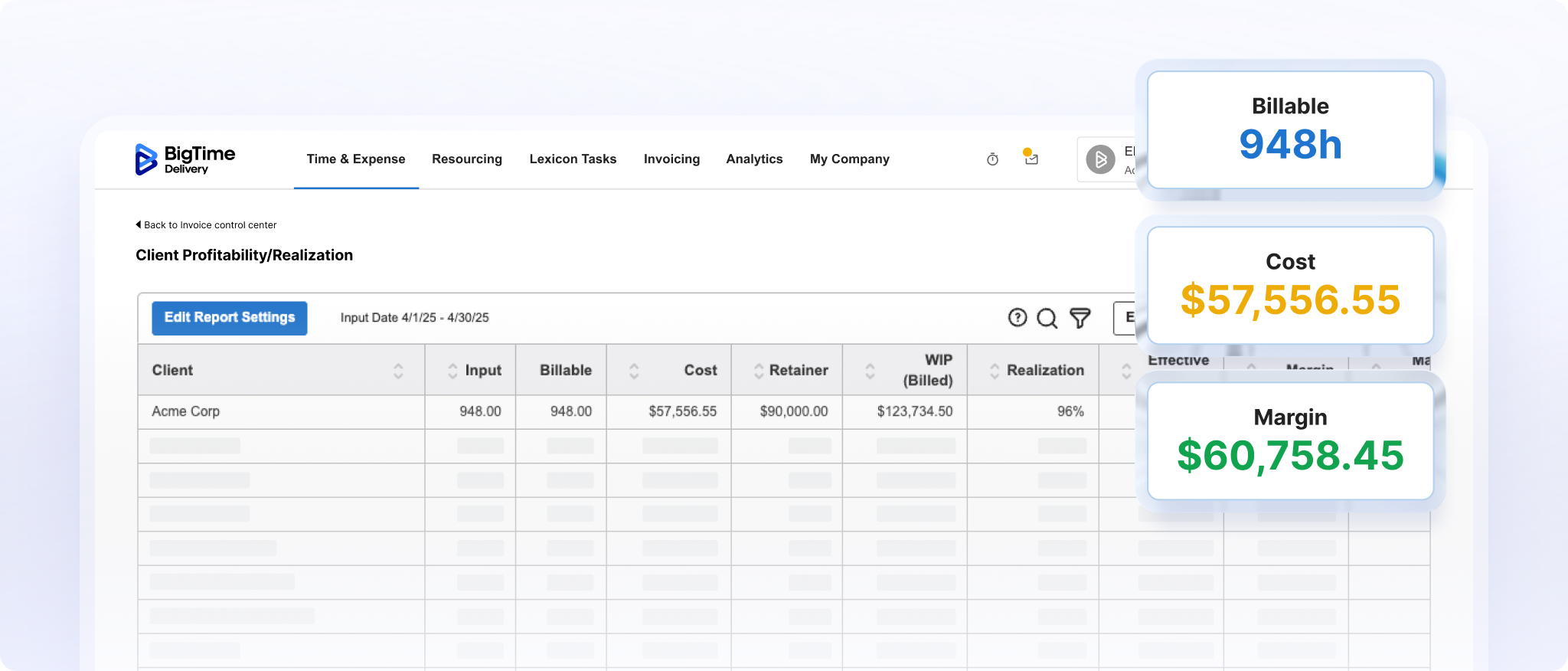1568x671 pixels.
Task: Follow Back to Invoice control center link
Action: (x=210, y=225)
